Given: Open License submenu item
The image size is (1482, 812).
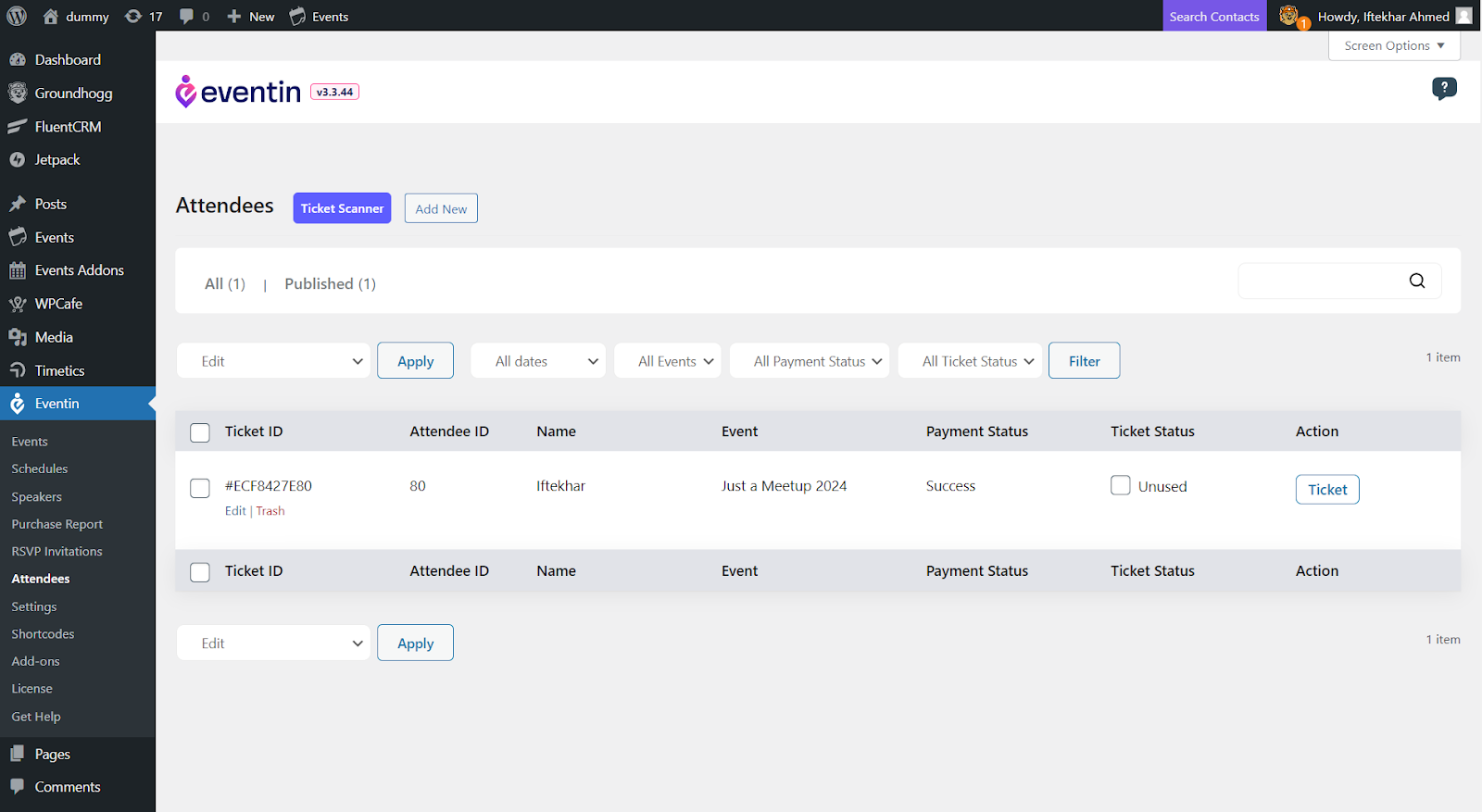Looking at the screenshot, I should [x=31, y=688].
